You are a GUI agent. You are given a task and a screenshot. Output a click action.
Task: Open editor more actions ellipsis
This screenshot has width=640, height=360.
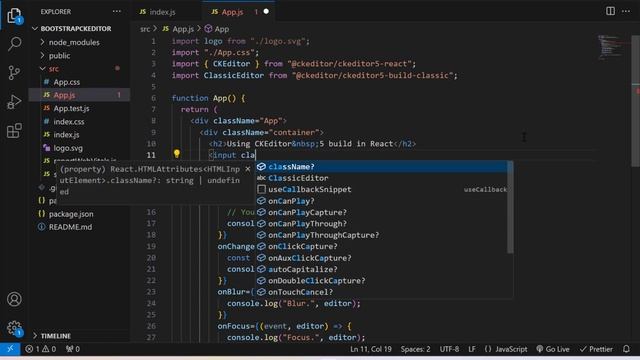point(626,11)
